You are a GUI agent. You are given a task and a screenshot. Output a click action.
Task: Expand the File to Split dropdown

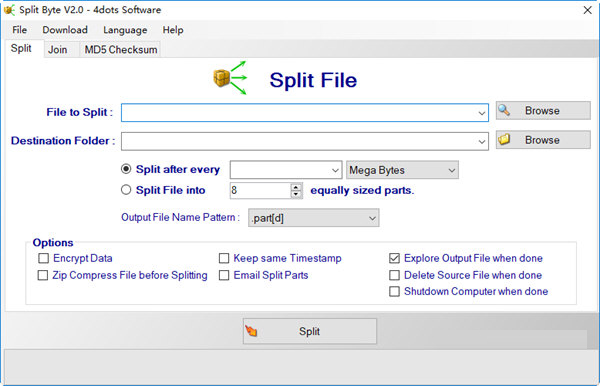coord(481,113)
